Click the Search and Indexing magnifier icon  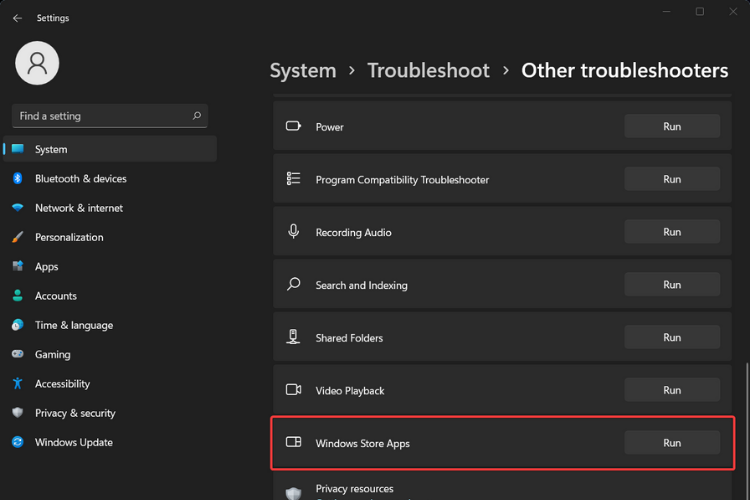(293, 284)
